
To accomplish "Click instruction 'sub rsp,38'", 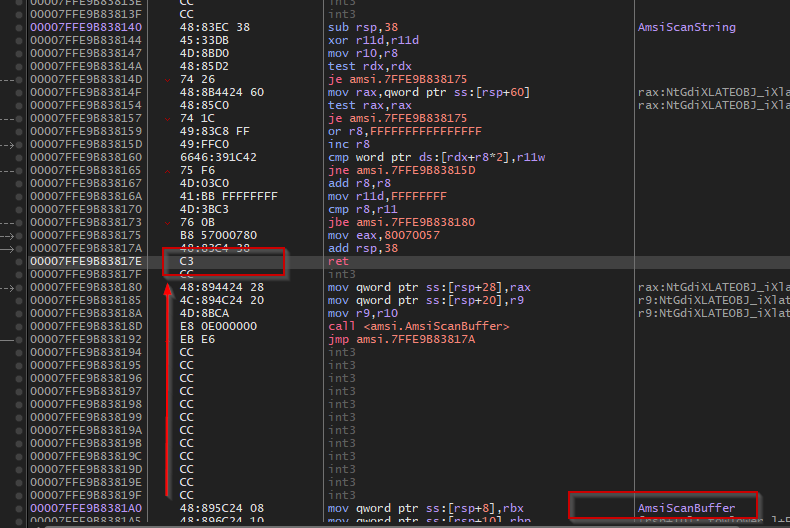I will 363,27.
